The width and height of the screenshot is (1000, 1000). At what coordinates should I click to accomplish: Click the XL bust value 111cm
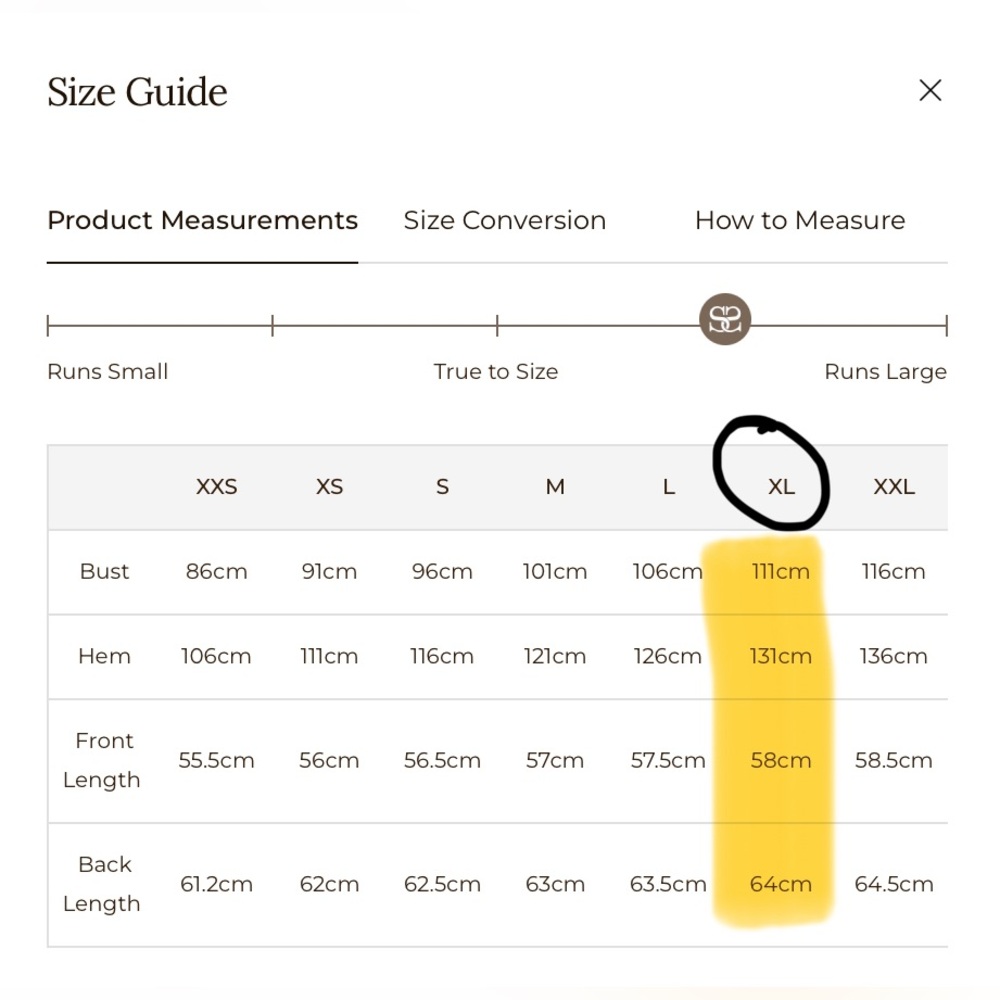(x=781, y=572)
